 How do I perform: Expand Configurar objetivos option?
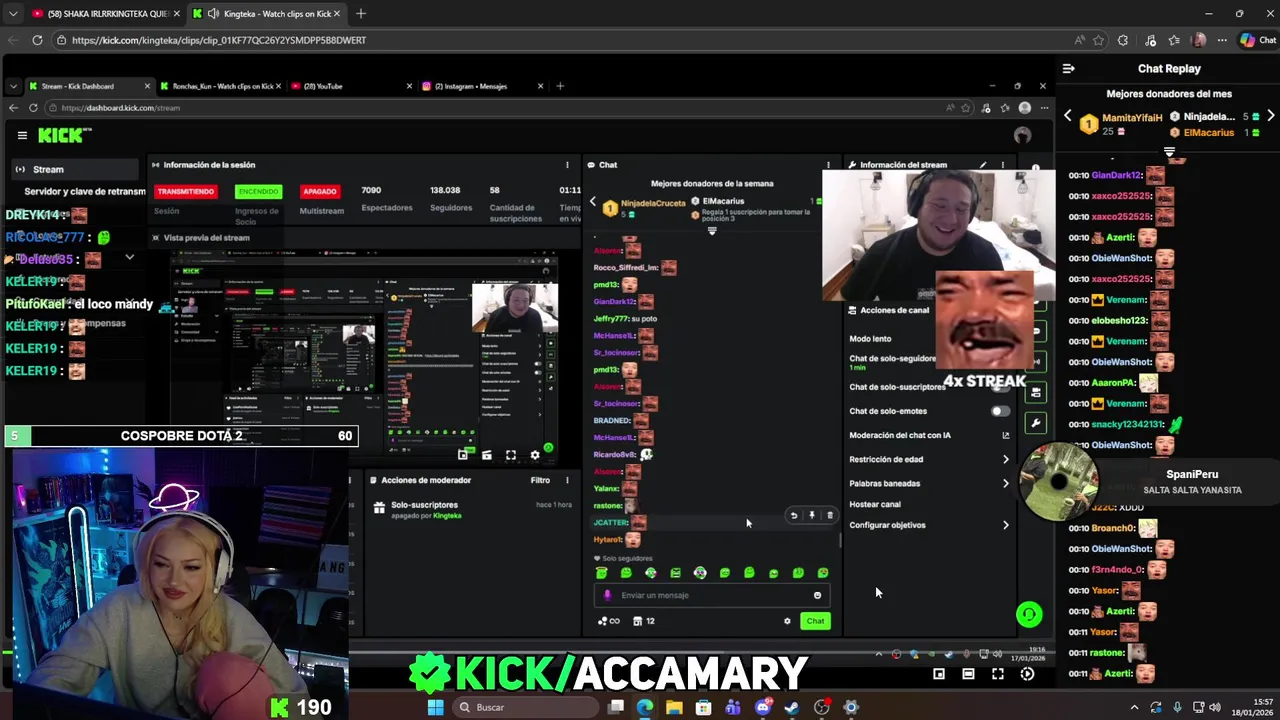tap(1006, 525)
